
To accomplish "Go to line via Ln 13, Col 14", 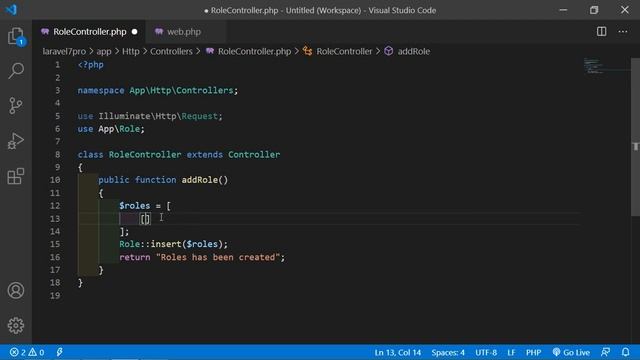I will pos(398,352).
